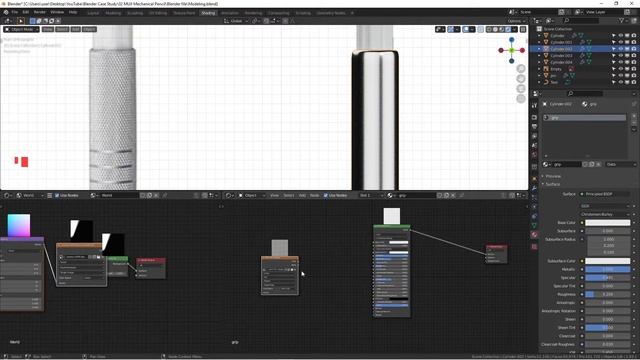Open the World properties tab
The height and width of the screenshot is (360, 640).
[534, 155]
